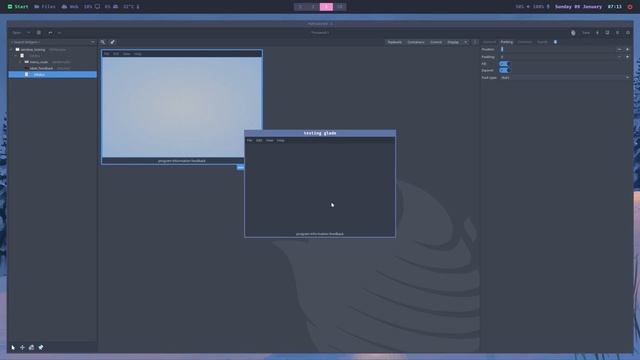Screen dimensions: 640x360
Task: Open the accessibility tab icon
Action: tap(555, 42)
